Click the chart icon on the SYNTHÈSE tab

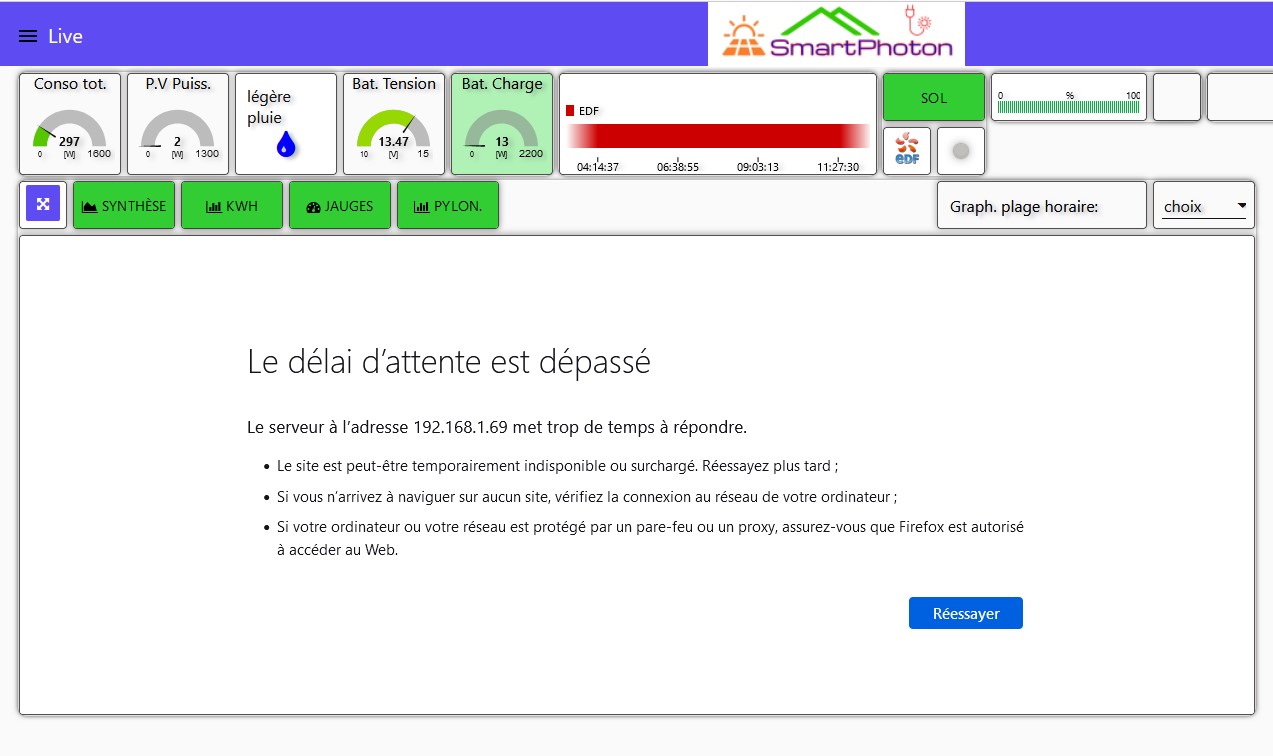point(89,206)
